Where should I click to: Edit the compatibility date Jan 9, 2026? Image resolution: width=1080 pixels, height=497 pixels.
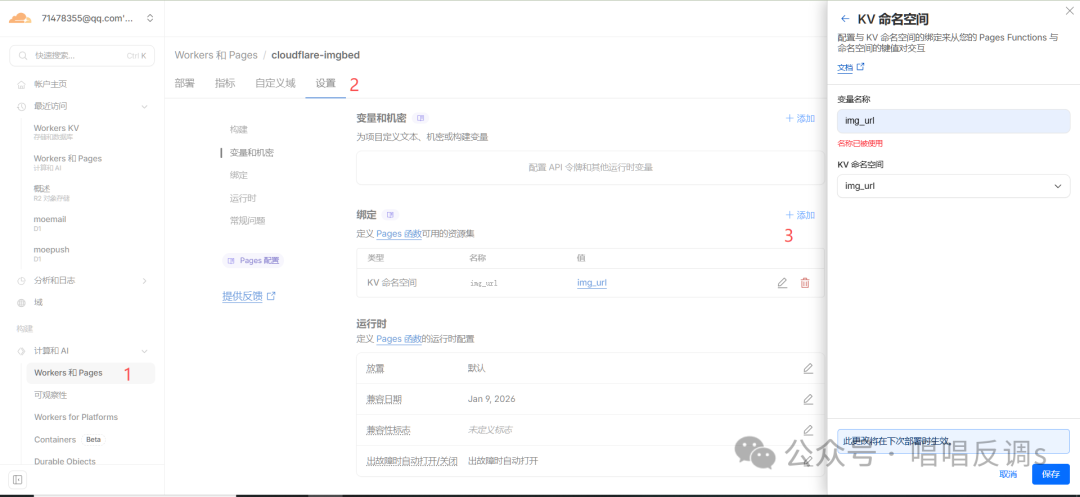point(808,399)
